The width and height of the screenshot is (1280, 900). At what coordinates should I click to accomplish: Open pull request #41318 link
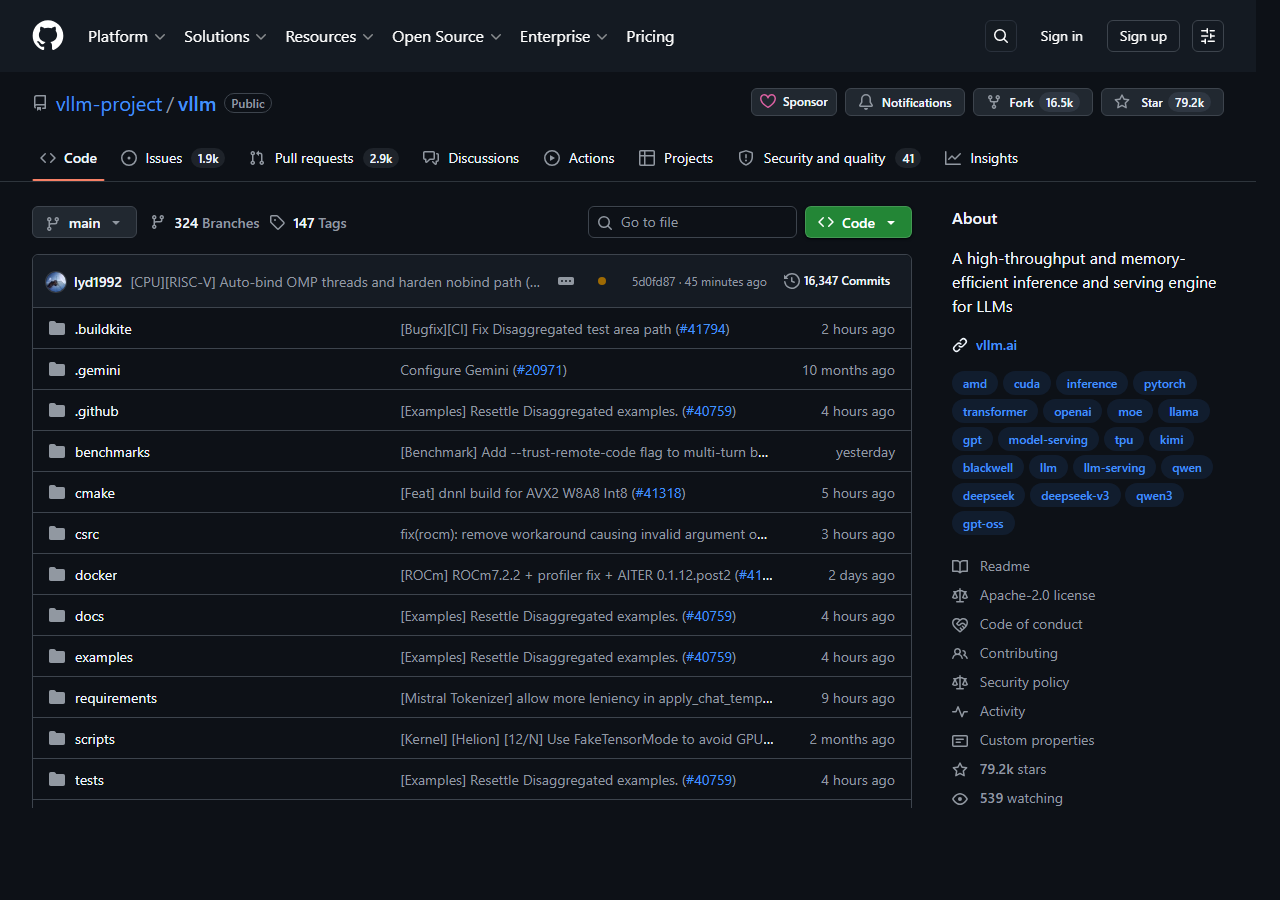[658, 493]
